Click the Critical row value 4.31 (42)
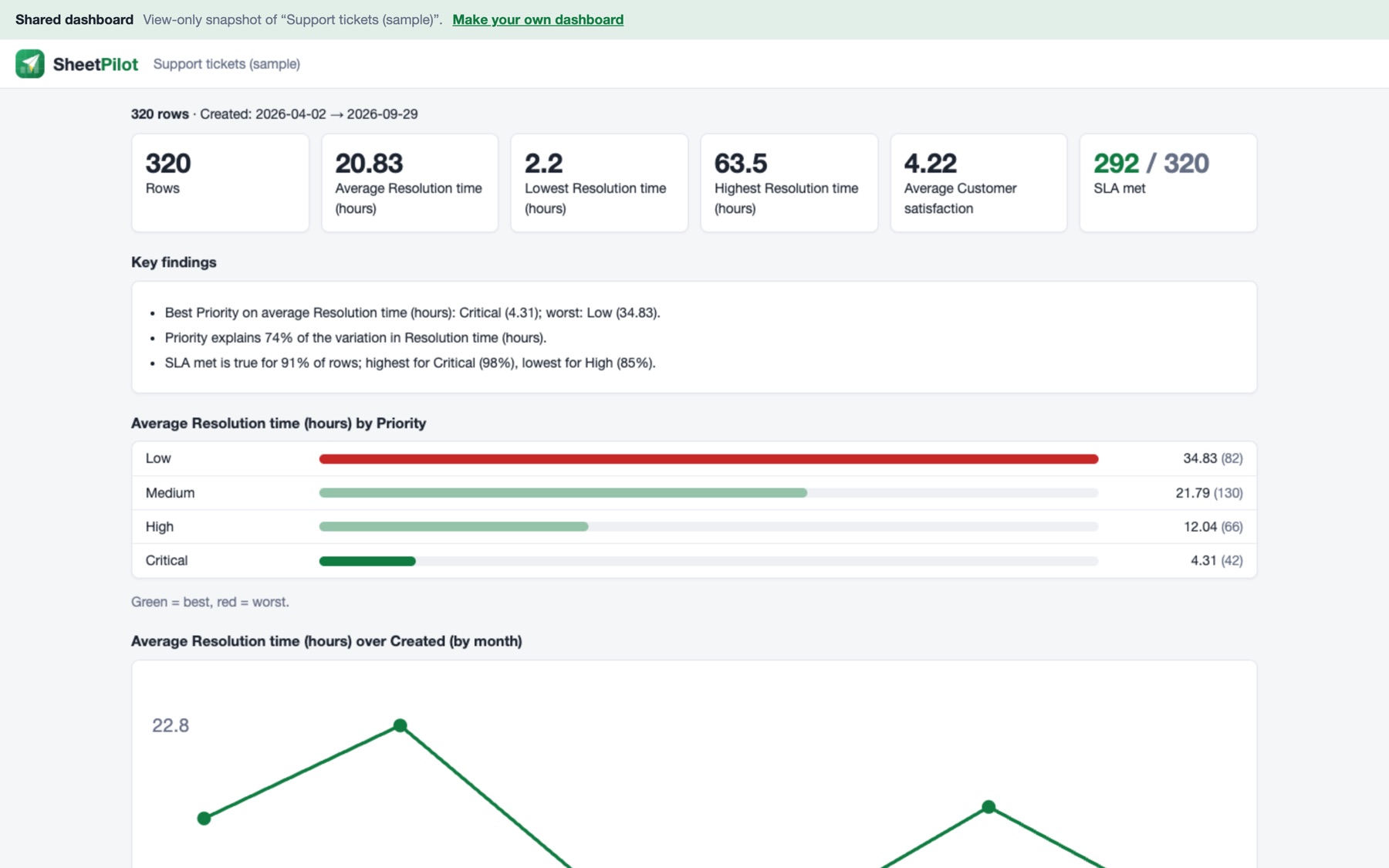The image size is (1389, 868). [x=1217, y=560]
